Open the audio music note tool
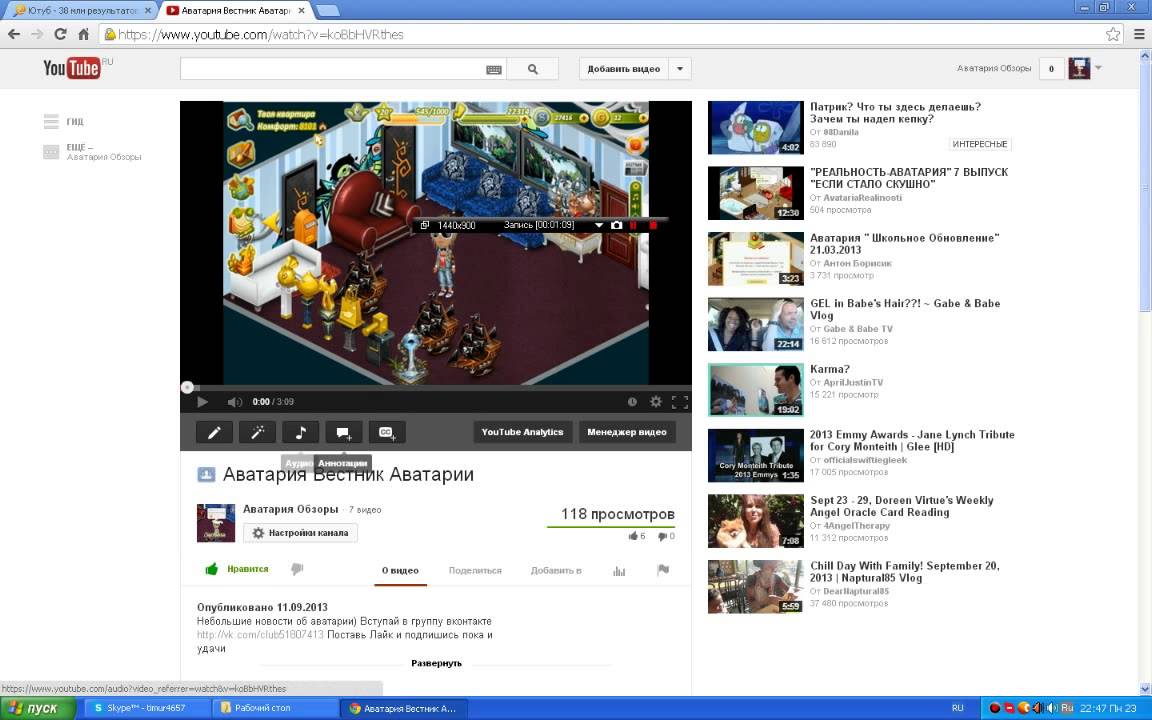1152x720 pixels. [300, 433]
